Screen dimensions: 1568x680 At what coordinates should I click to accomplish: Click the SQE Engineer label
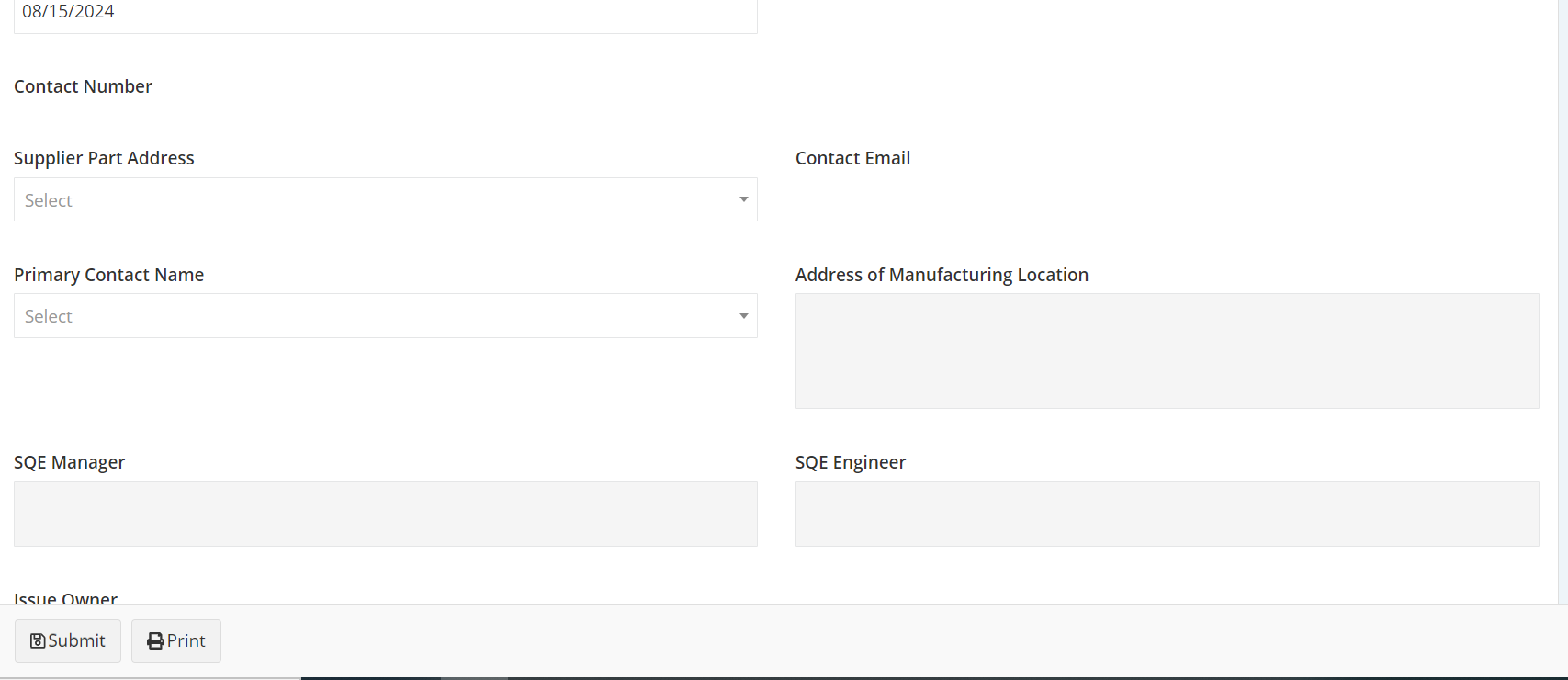click(x=851, y=462)
